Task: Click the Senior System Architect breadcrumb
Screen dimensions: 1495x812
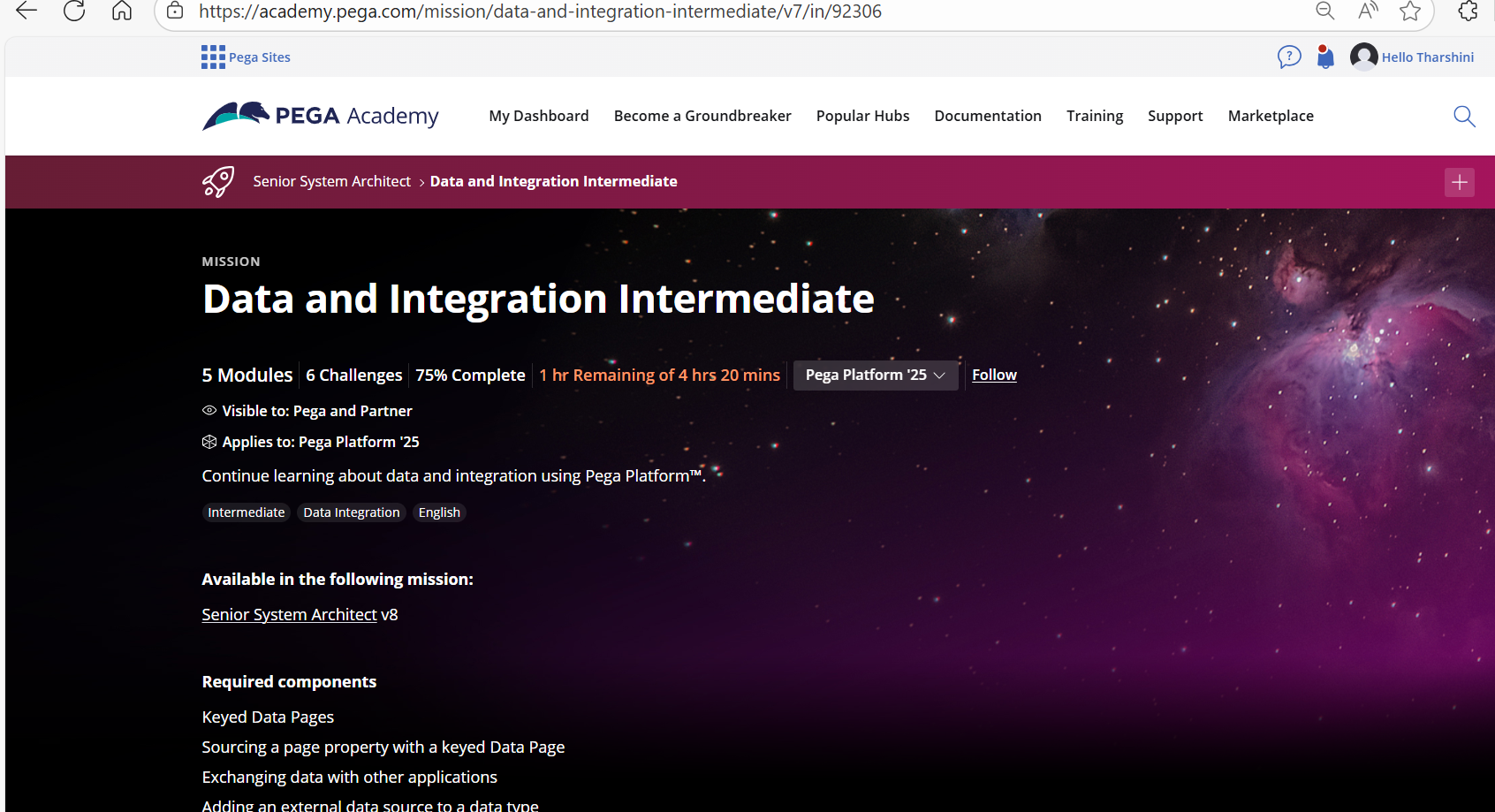Action: 331,182
